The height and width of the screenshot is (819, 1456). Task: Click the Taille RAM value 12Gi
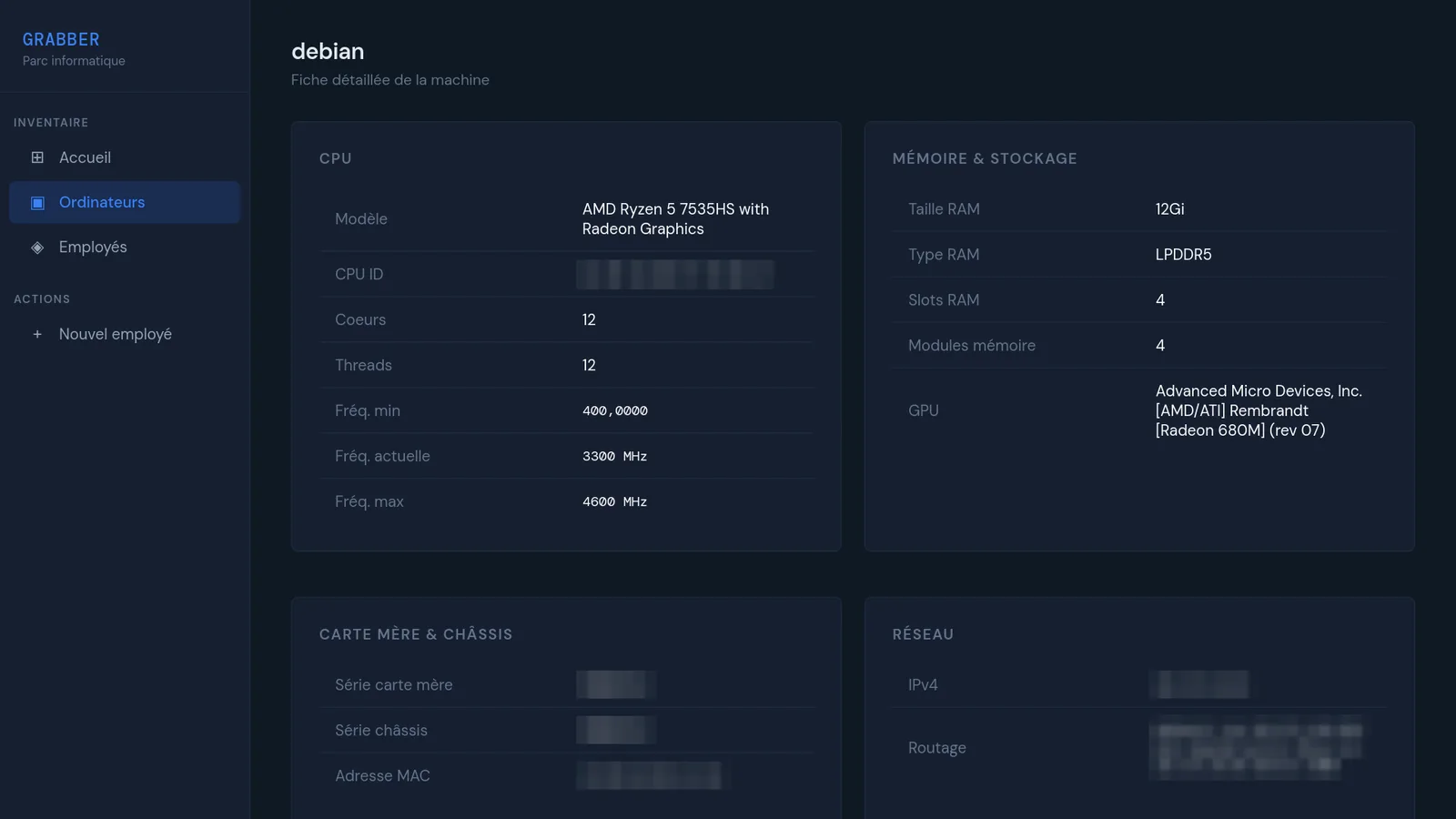pyautogui.click(x=1170, y=208)
